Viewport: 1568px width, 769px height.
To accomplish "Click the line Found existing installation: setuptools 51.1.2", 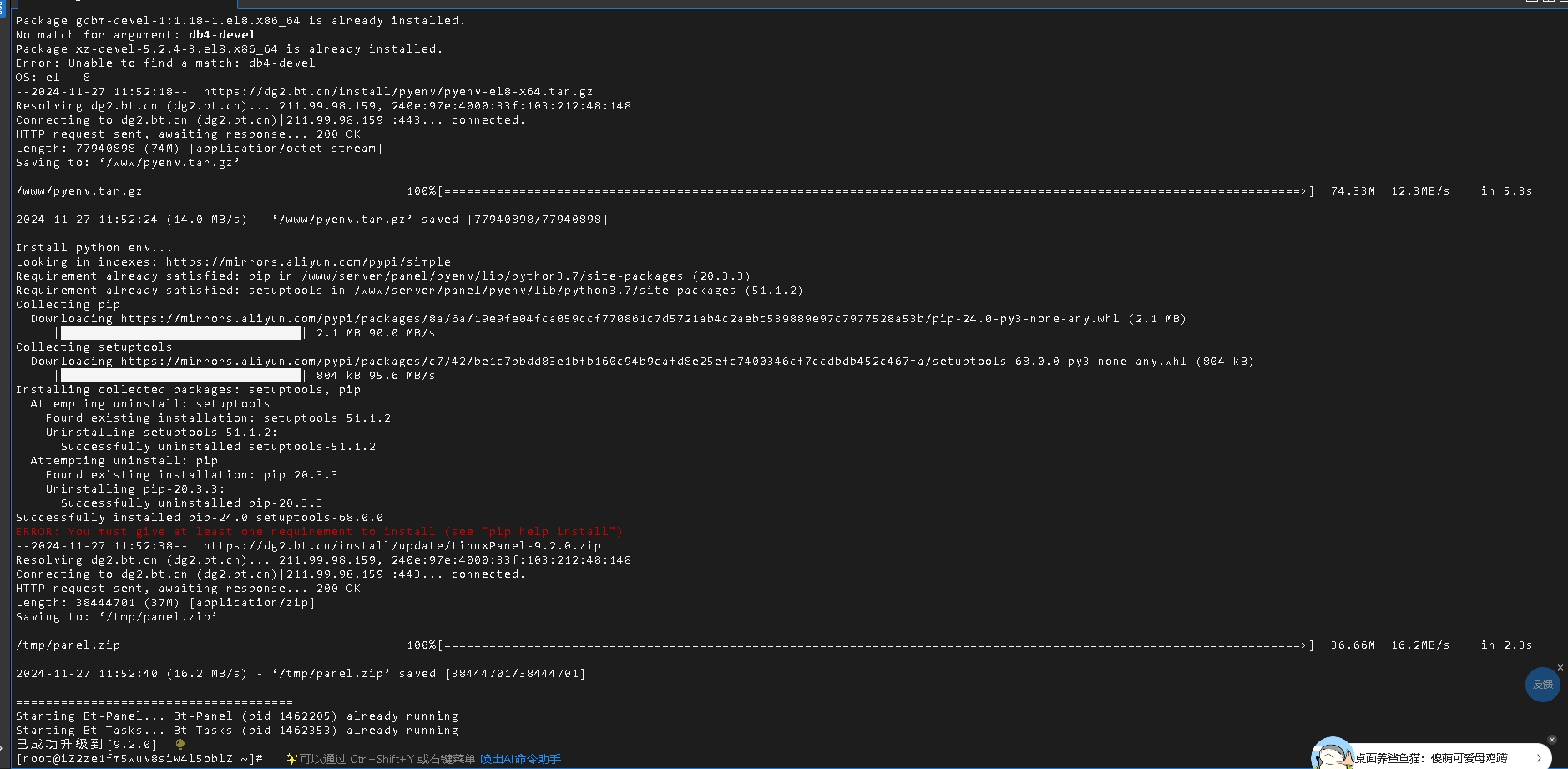I will [218, 417].
